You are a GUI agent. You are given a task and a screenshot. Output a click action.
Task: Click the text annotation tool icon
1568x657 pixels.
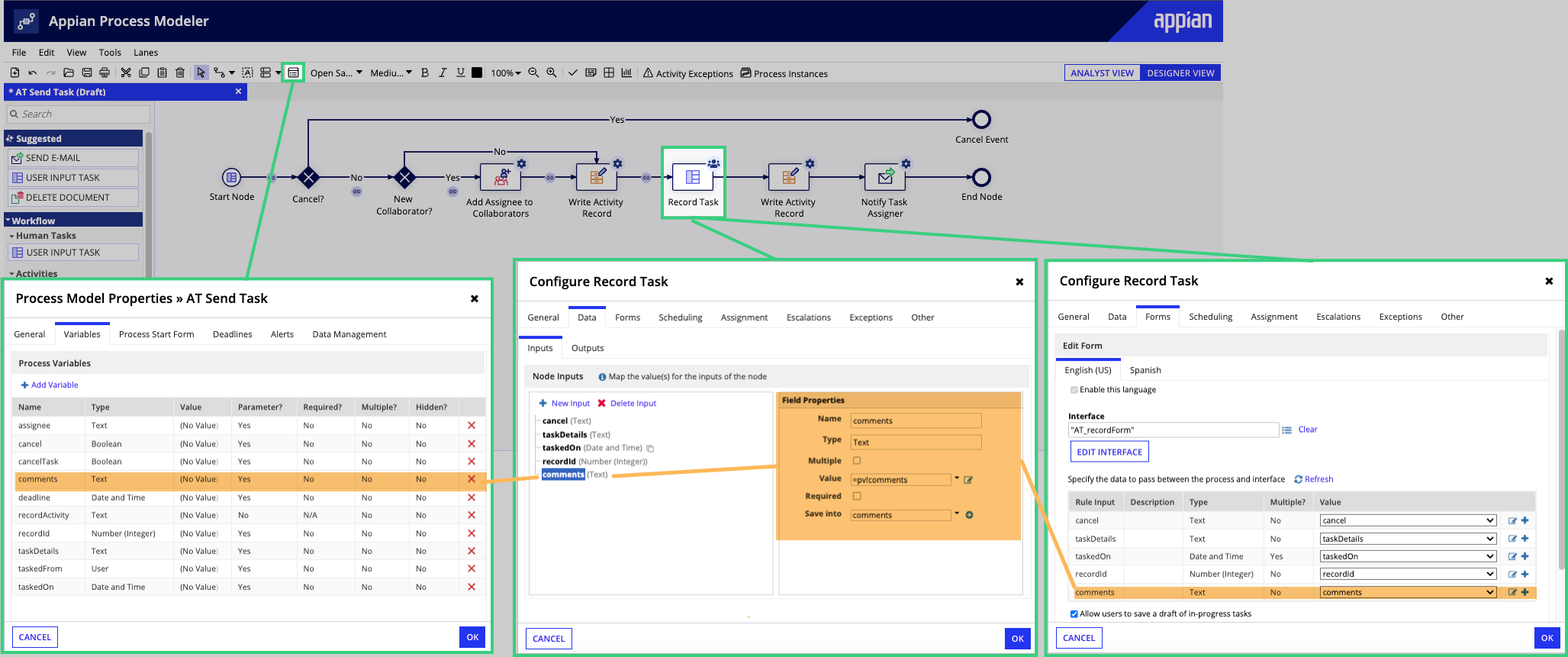point(247,72)
